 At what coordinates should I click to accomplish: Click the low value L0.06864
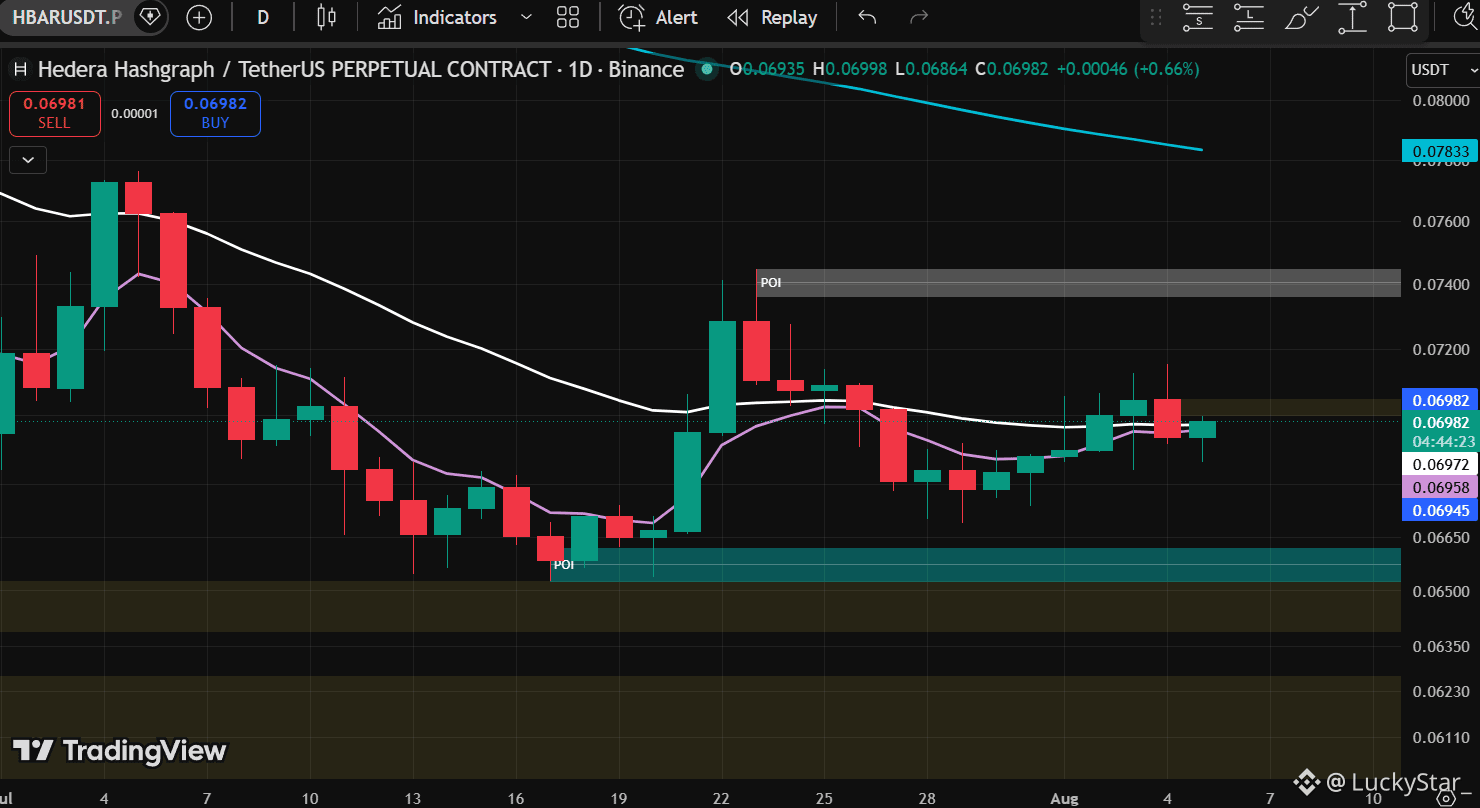[x=929, y=69]
